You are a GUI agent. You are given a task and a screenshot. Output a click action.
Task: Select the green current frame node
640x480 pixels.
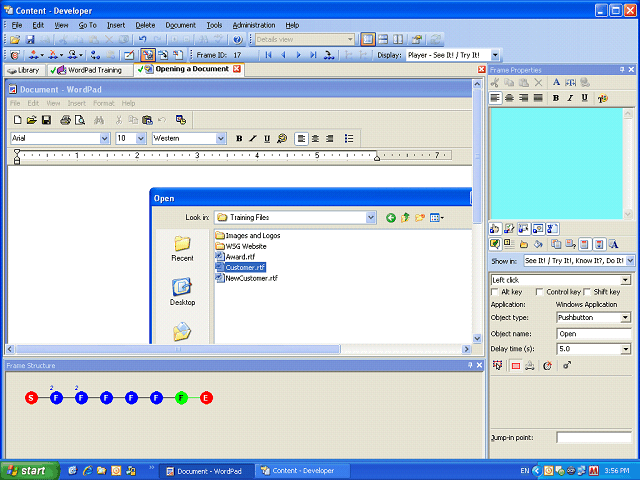[181, 398]
